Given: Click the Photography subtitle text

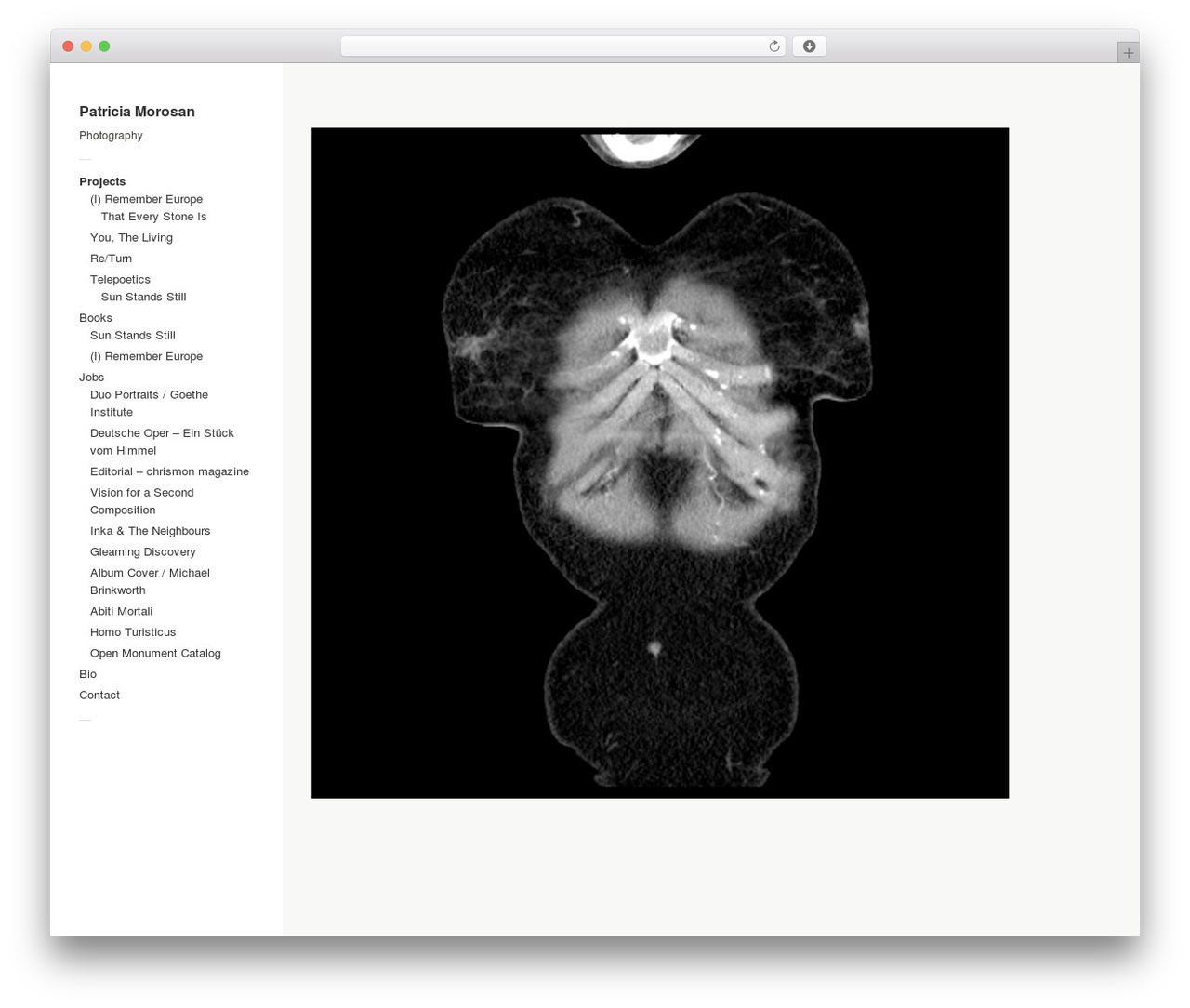Looking at the screenshot, I should pos(111,136).
